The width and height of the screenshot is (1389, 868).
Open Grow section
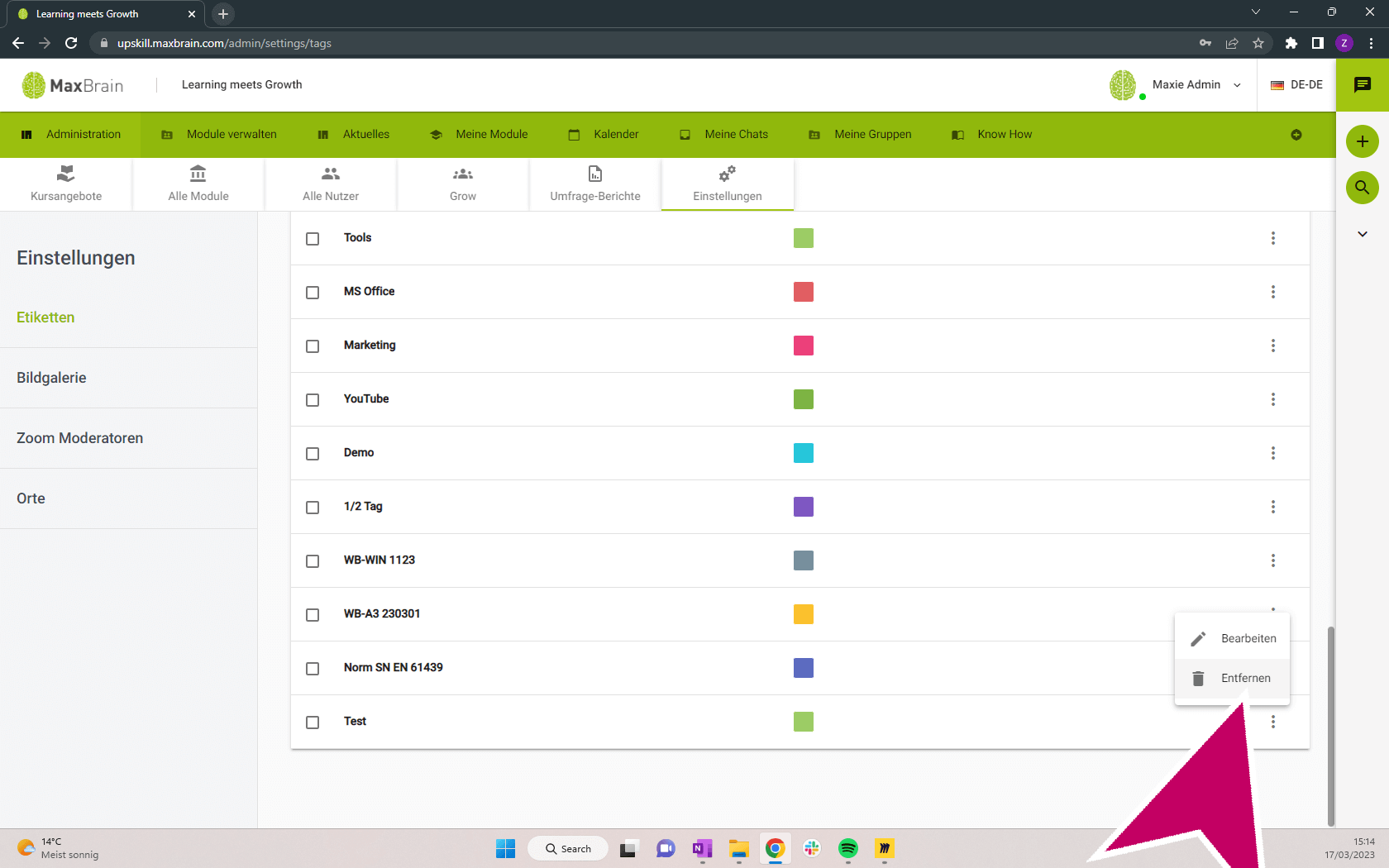pos(463,184)
